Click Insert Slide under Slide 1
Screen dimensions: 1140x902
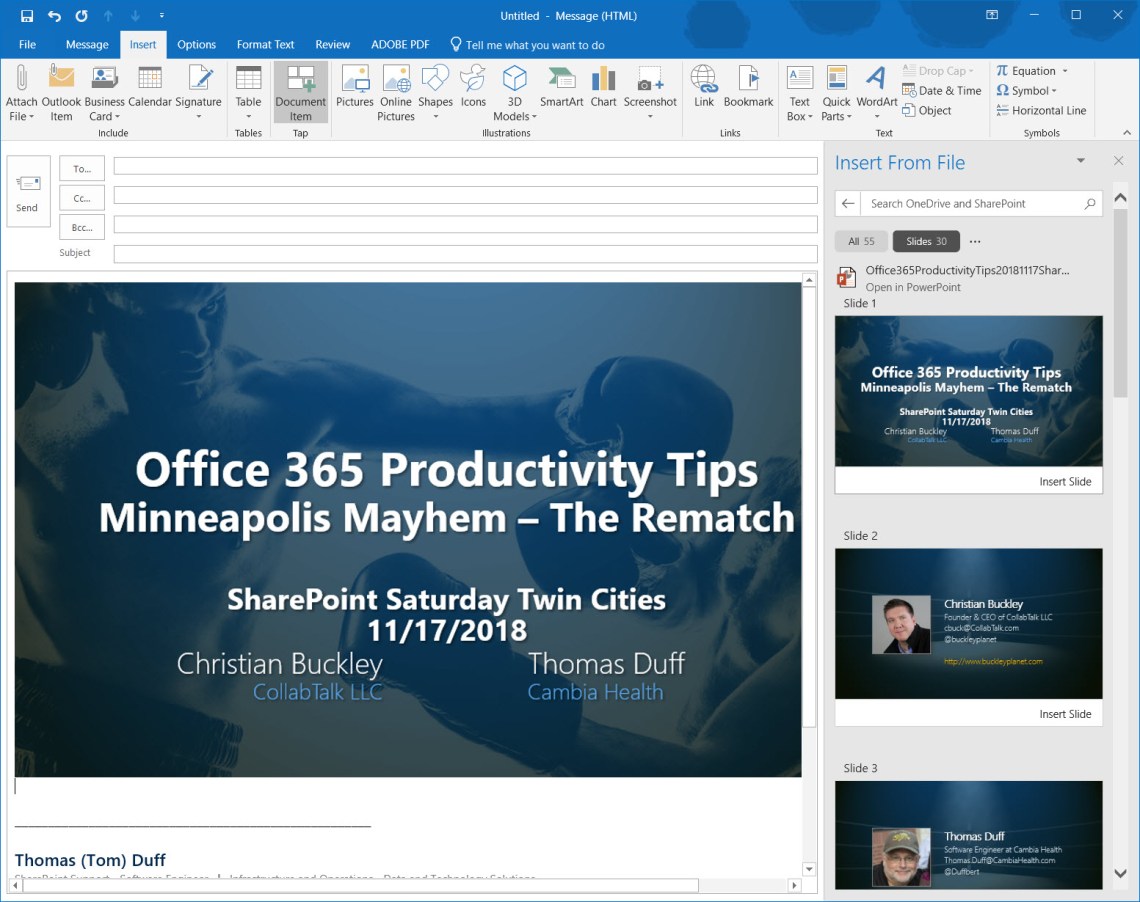coord(1064,481)
